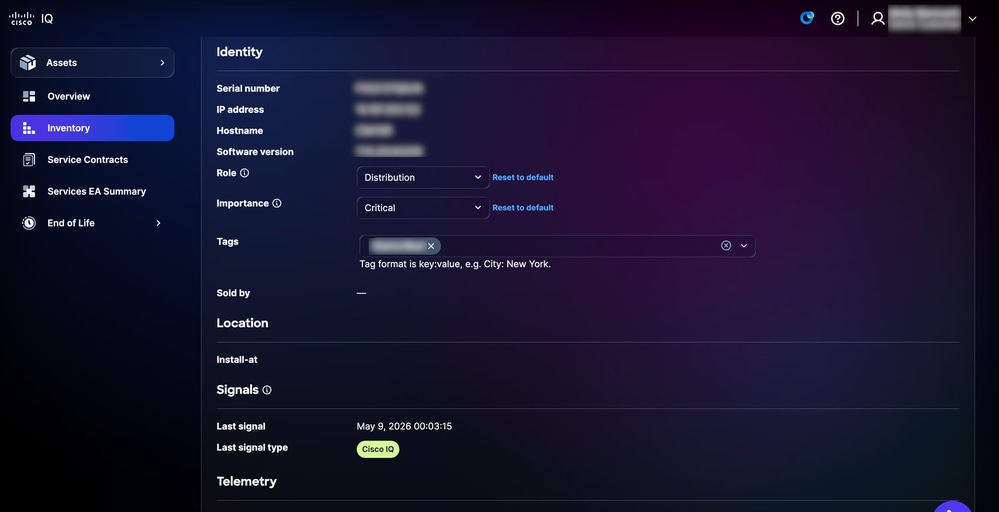Click the Identity section heading
Screen dimensions: 999x512
click(240, 52)
